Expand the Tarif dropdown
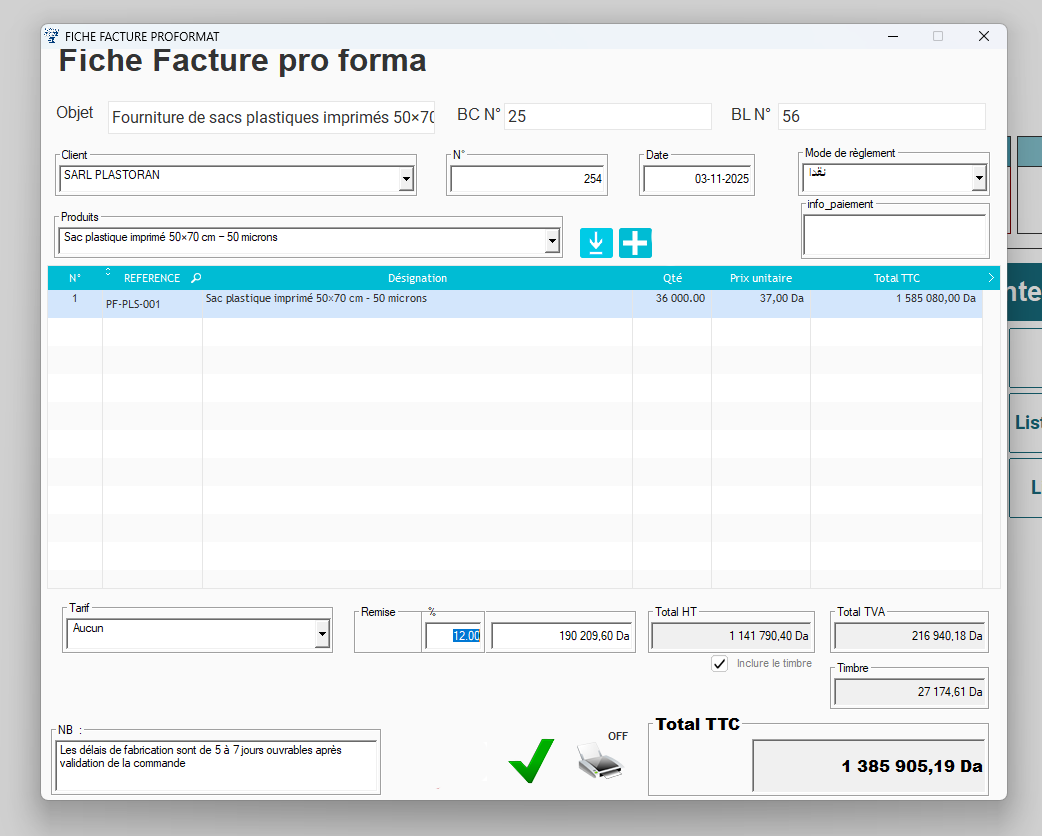Image resolution: width=1042 pixels, height=836 pixels. 322,634
